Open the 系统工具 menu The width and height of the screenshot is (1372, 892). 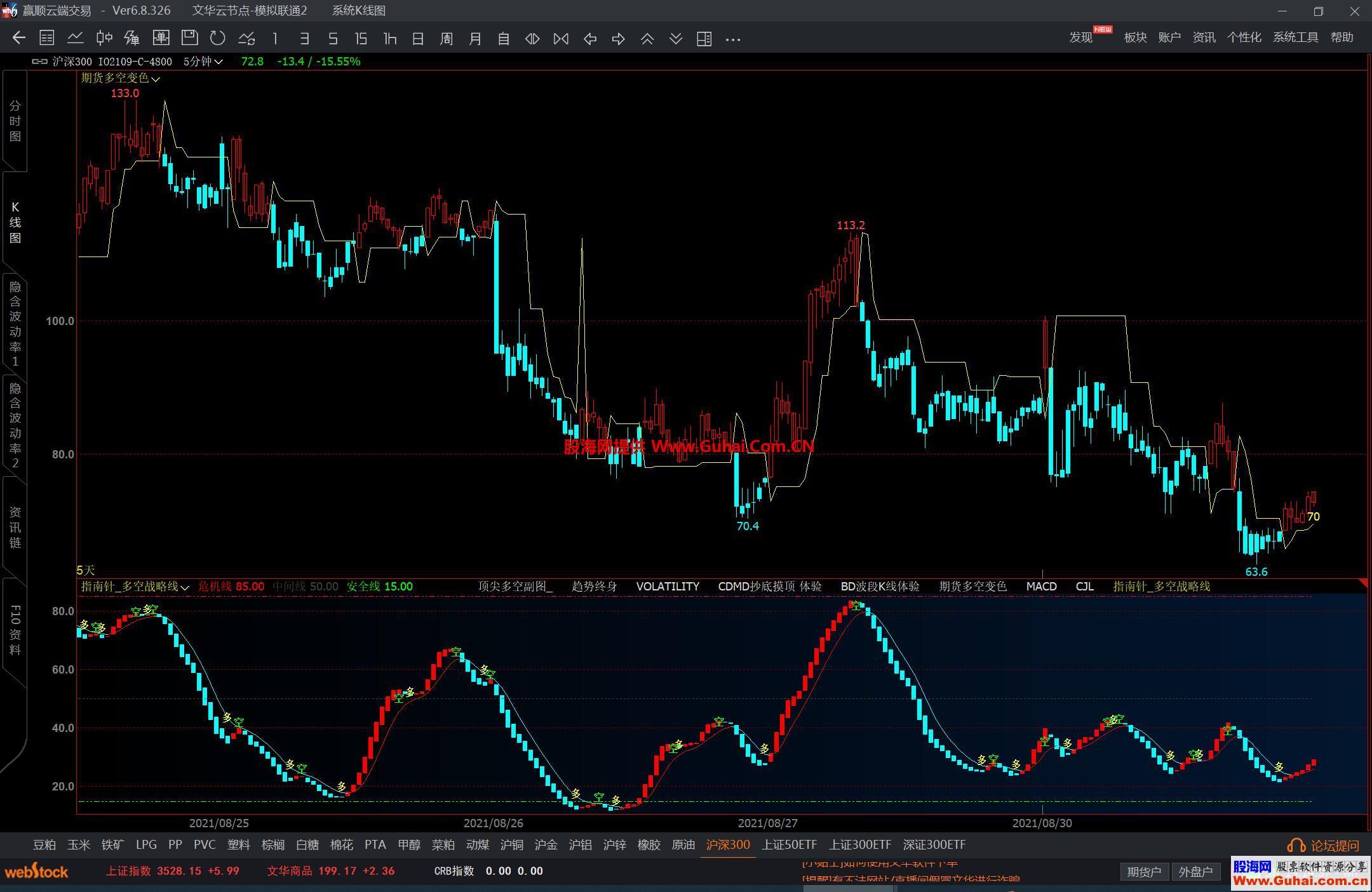pyautogui.click(x=1295, y=37)
